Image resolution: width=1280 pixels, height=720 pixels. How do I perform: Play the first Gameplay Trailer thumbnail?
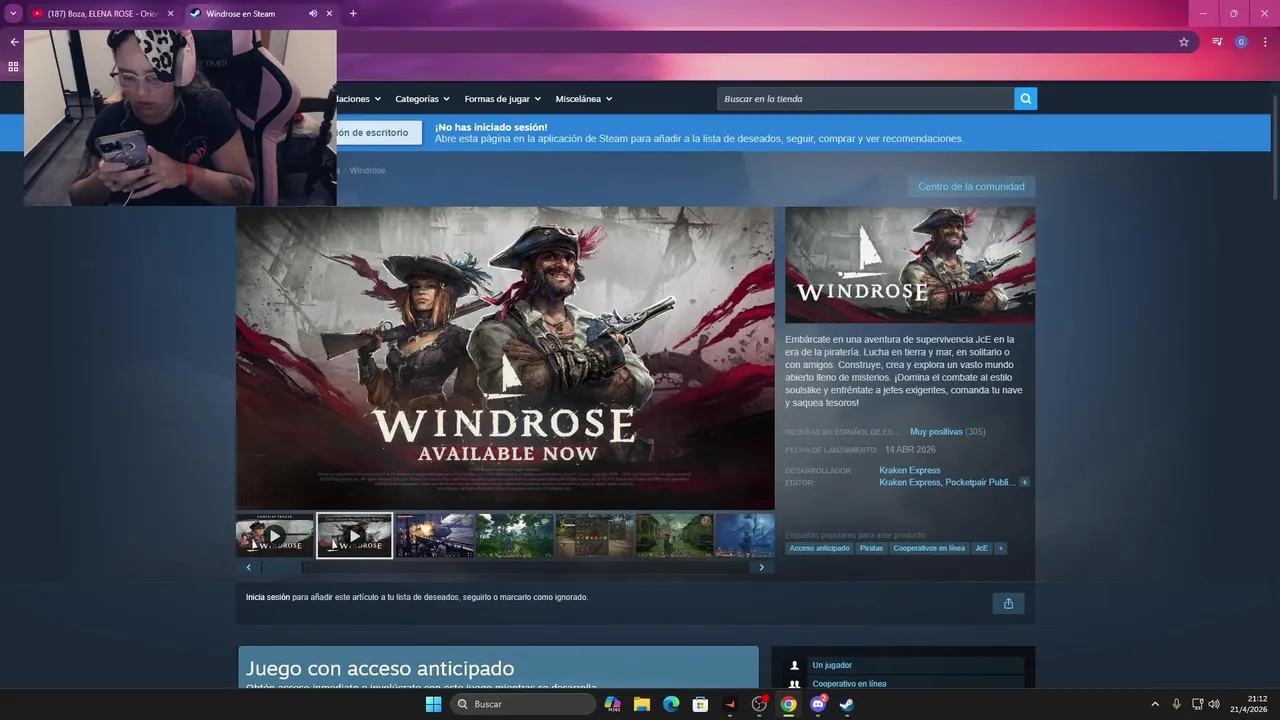click(x=275, y=535)
